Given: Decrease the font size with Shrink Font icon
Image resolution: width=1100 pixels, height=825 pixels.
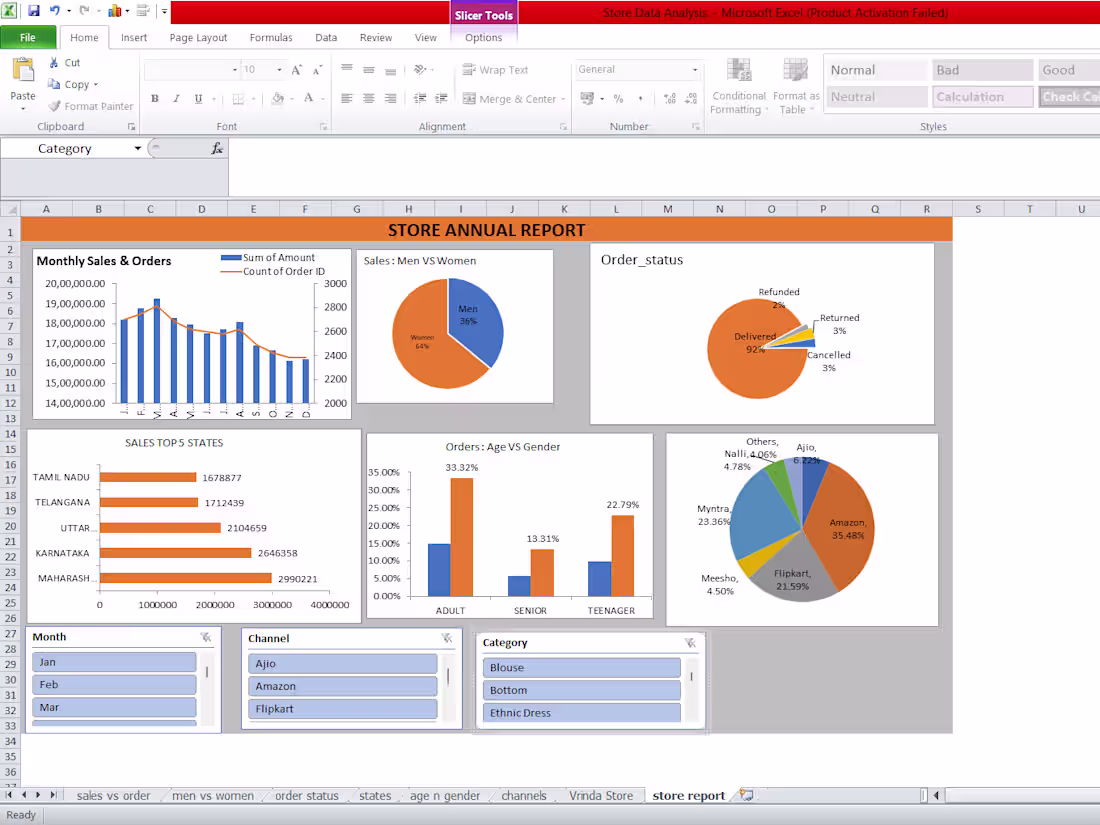Looking at the screenshot, I should click(x=317, y=69).
